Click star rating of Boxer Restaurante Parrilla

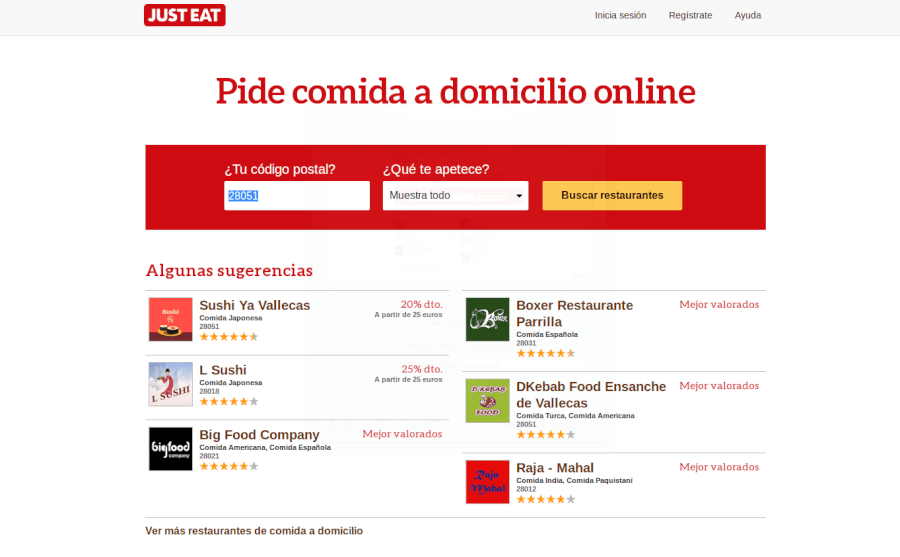click(546, 354)
